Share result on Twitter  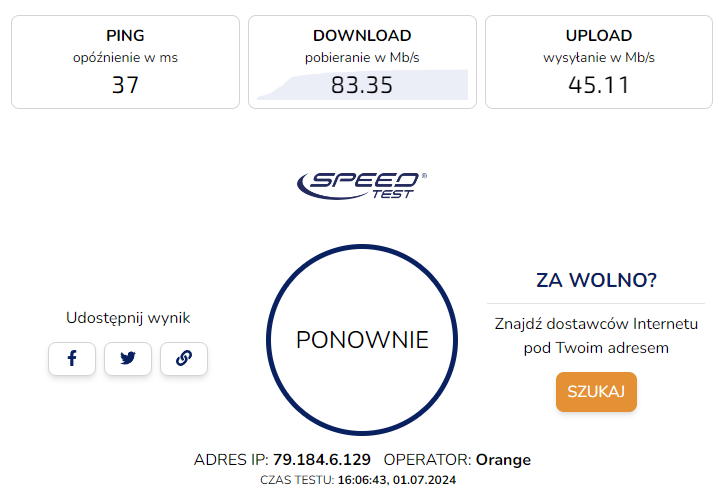(128, 359)
